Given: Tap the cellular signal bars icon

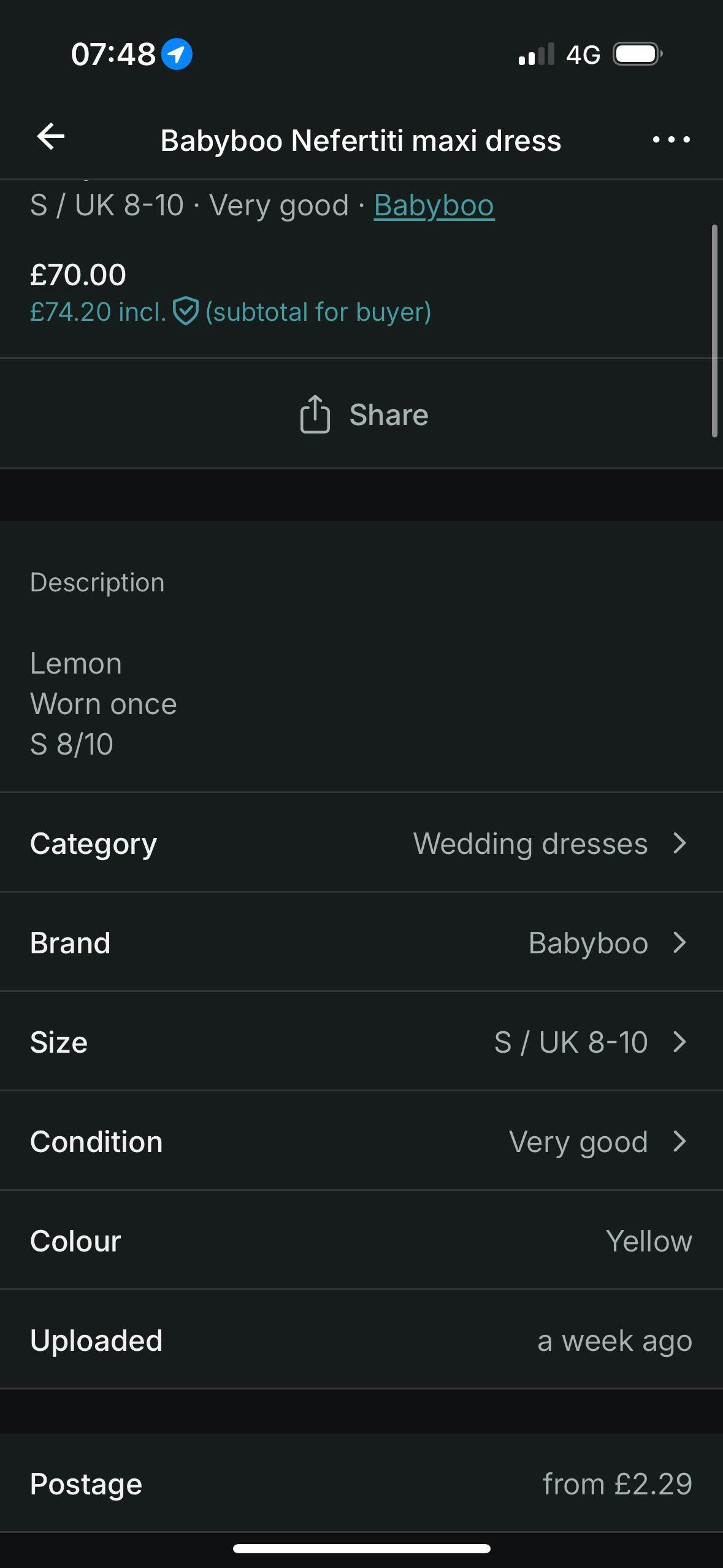Looking at the screenshot, I should 536,54.
